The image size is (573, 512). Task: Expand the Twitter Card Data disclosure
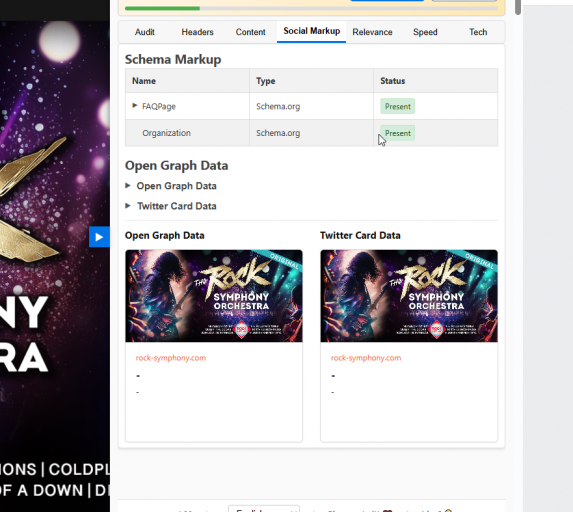[128, 206]
